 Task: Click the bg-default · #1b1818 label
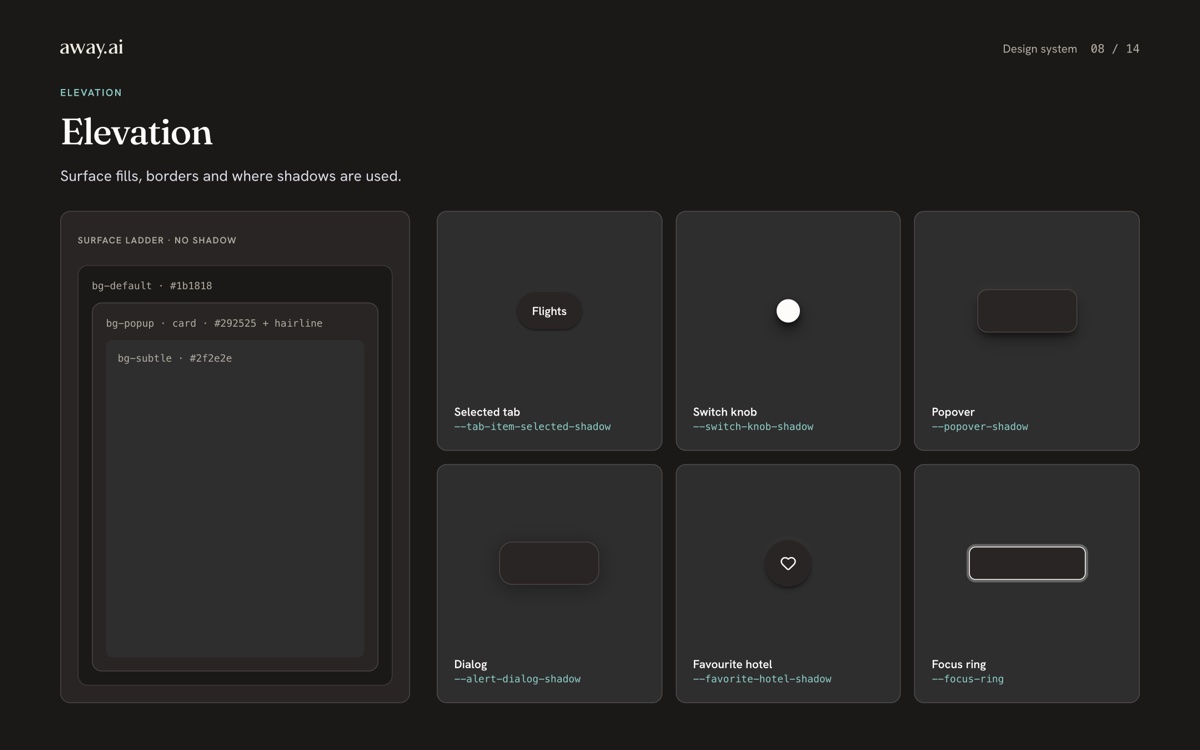(x=152, y=286)
